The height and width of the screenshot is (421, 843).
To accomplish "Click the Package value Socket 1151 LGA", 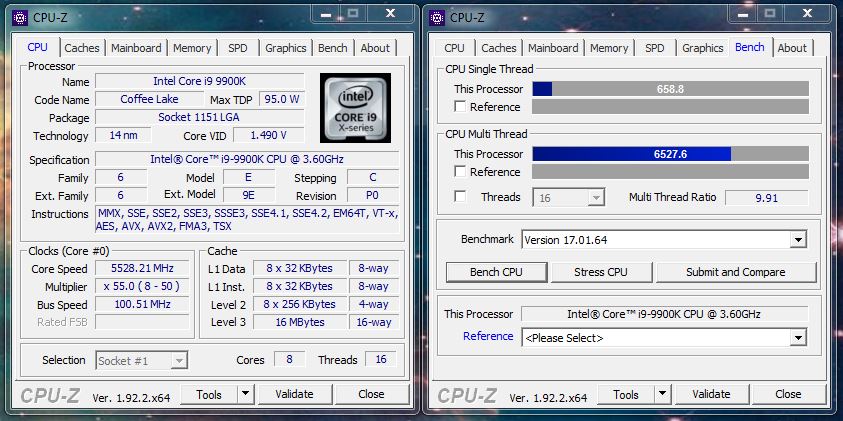I will click(199, 117).
